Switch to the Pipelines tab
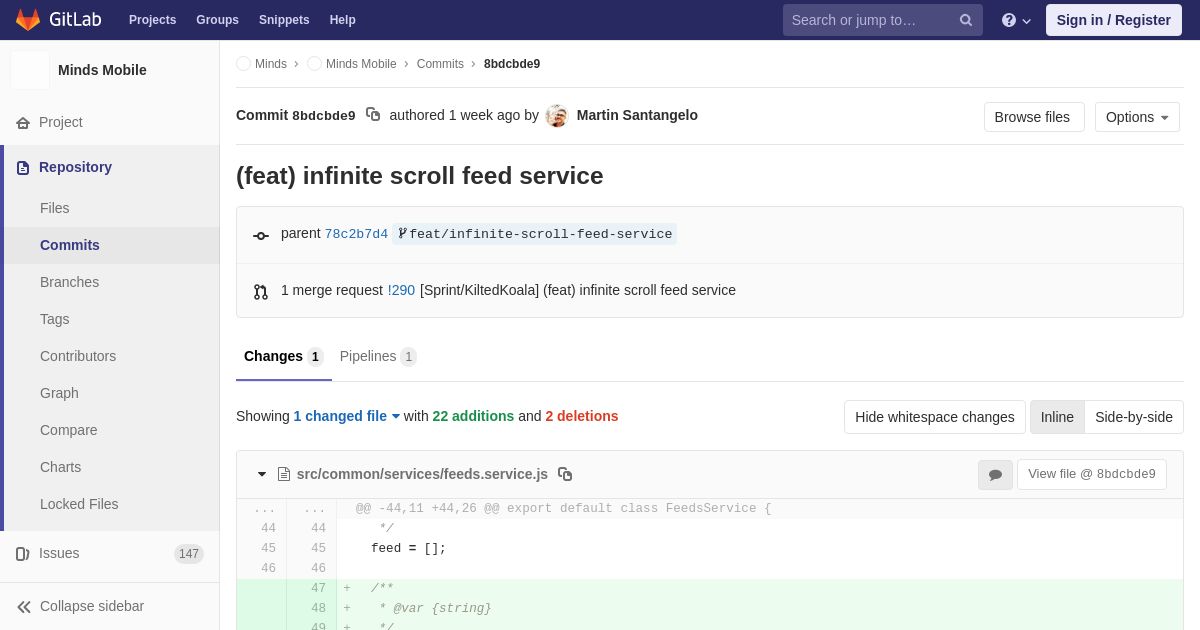 point(378,357)
